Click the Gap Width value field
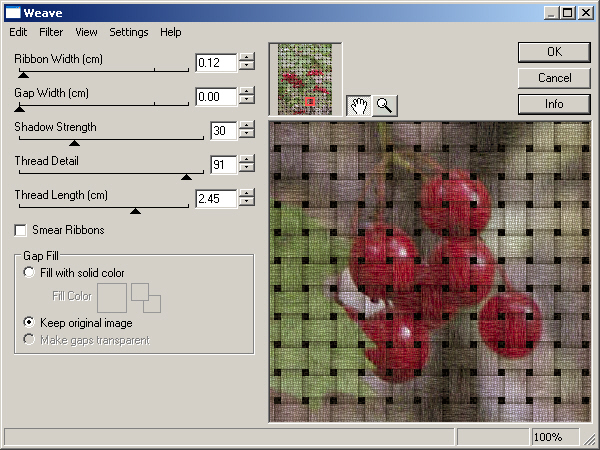Screen dimensions: 600x450 point(216,96)
